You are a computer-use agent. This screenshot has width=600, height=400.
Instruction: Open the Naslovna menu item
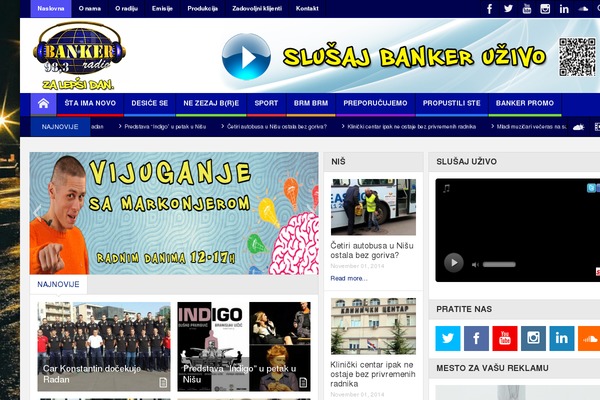point(51,8)
